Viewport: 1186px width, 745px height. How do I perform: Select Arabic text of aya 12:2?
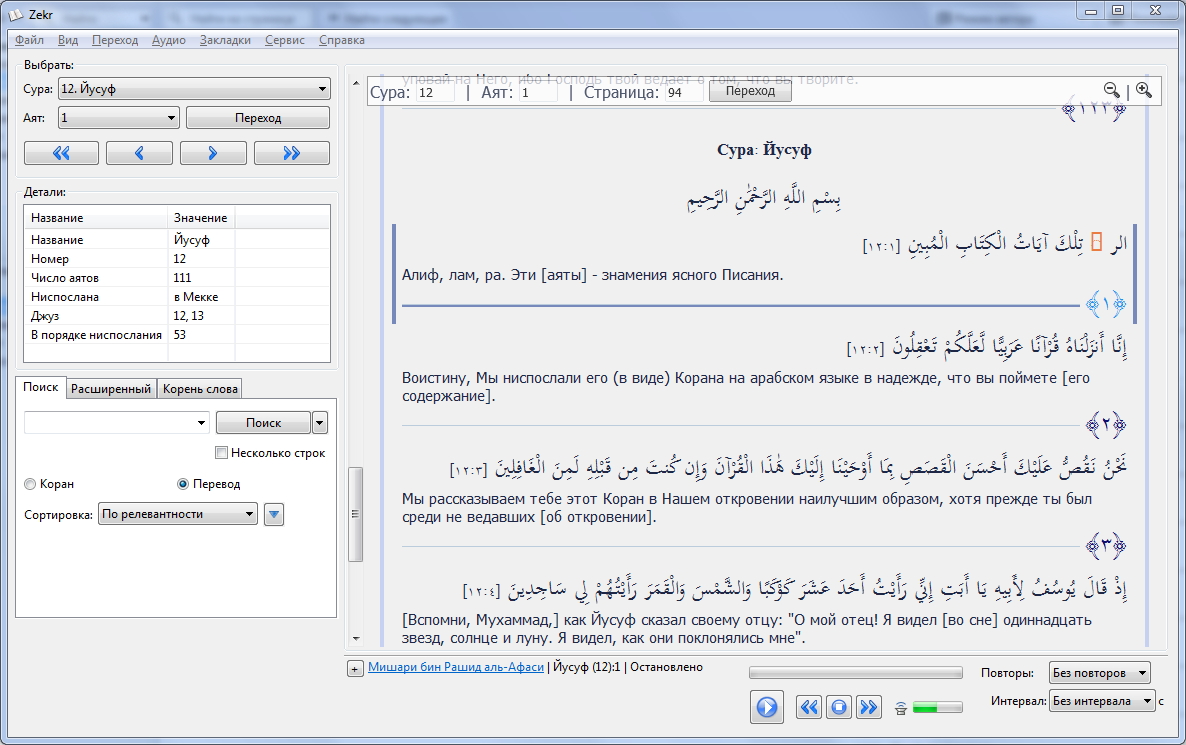point(986,347)
